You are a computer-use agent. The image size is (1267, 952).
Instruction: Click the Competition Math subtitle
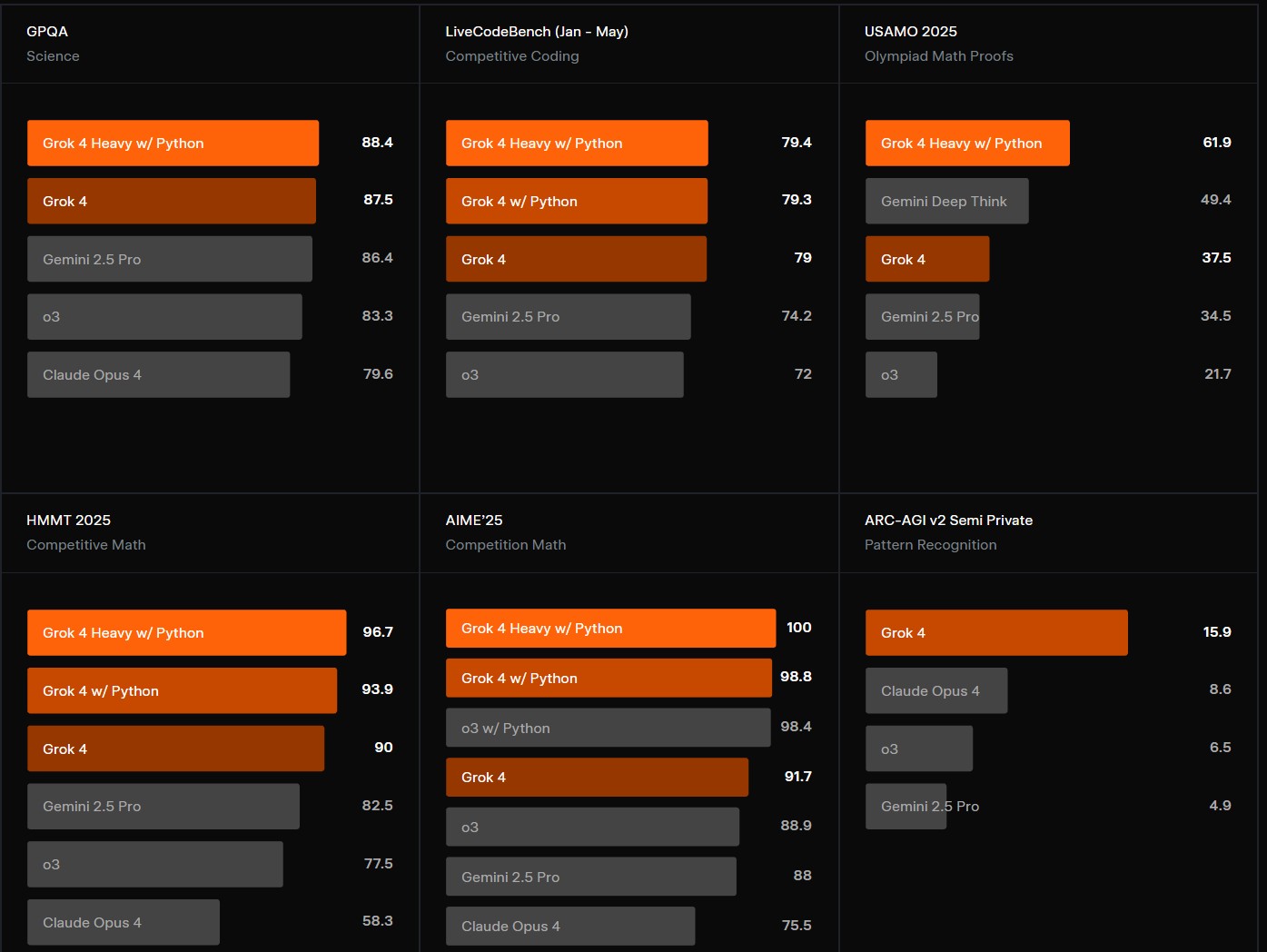click(x=506, y=545)
